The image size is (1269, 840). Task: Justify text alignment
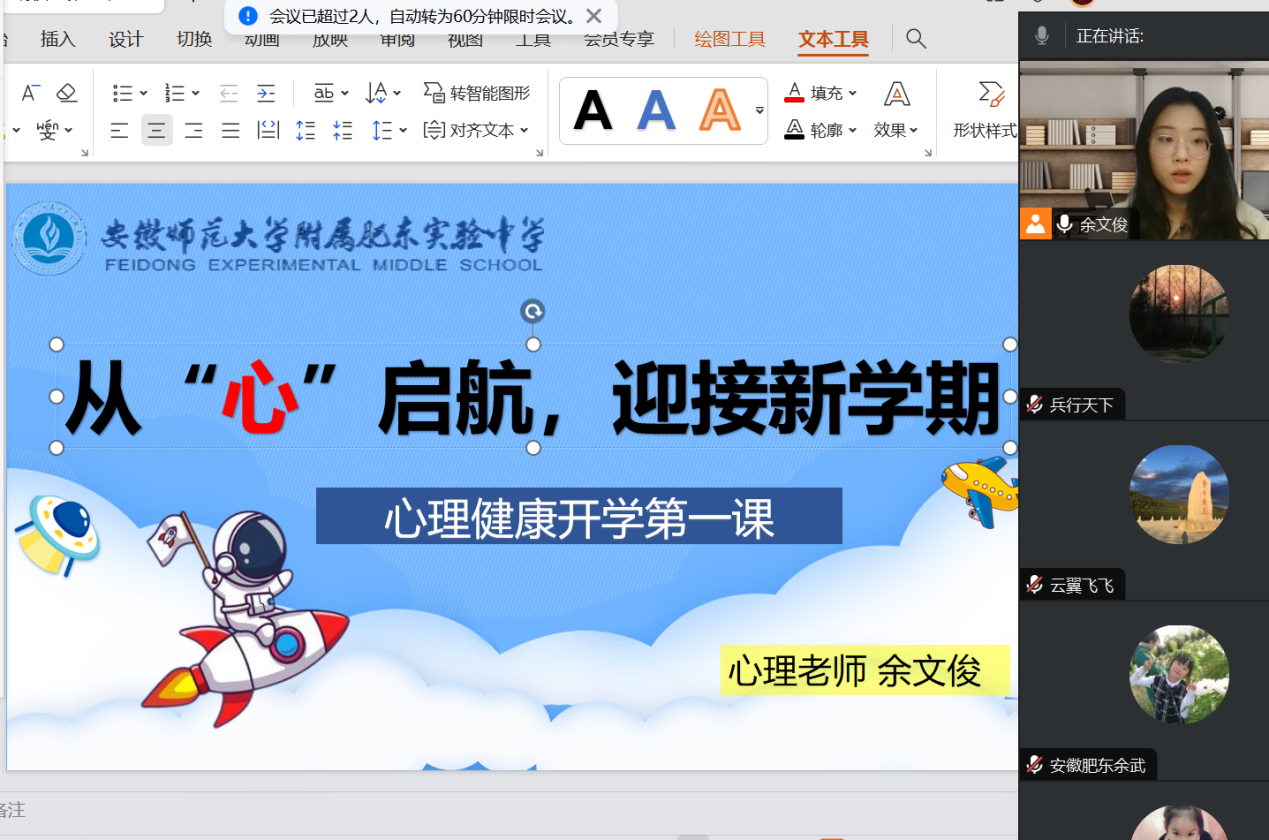(x=230, y=130)
